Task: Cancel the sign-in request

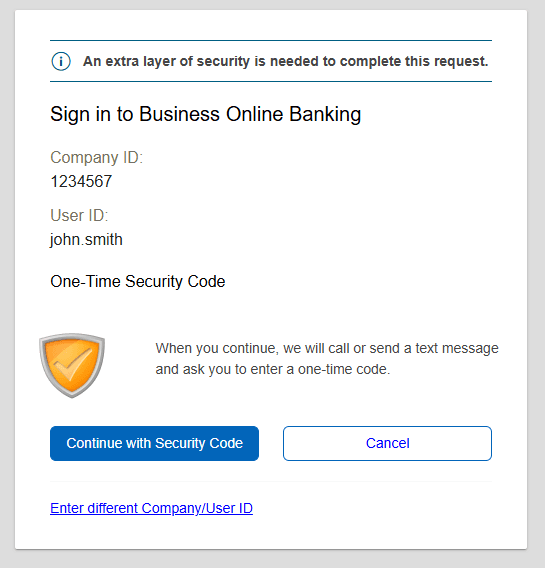Action: [387, 443]
